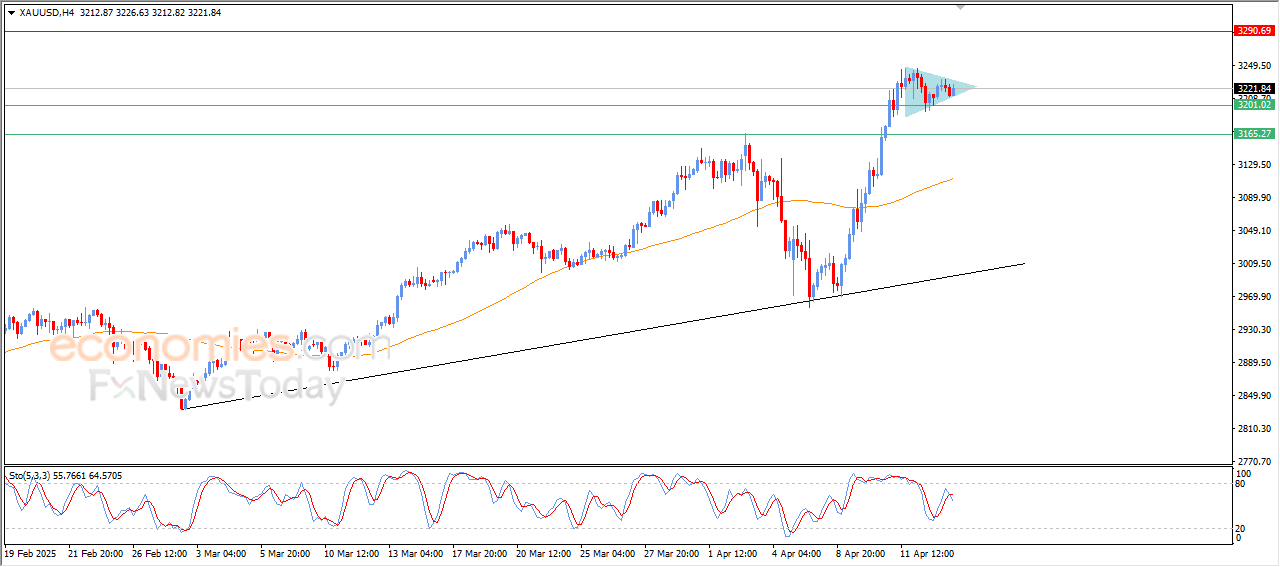Click the 13 Mar 04:00 time label
This screenshot has height=567, width=1280.
point(415,553)
